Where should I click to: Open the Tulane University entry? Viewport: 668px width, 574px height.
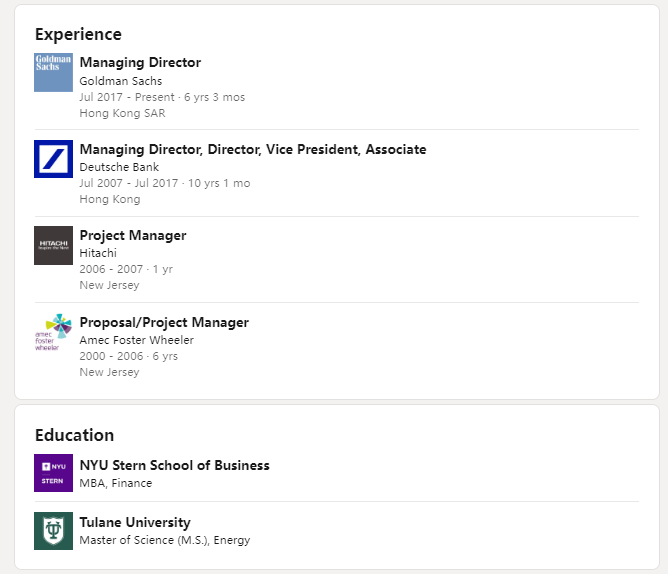point(135,522)
